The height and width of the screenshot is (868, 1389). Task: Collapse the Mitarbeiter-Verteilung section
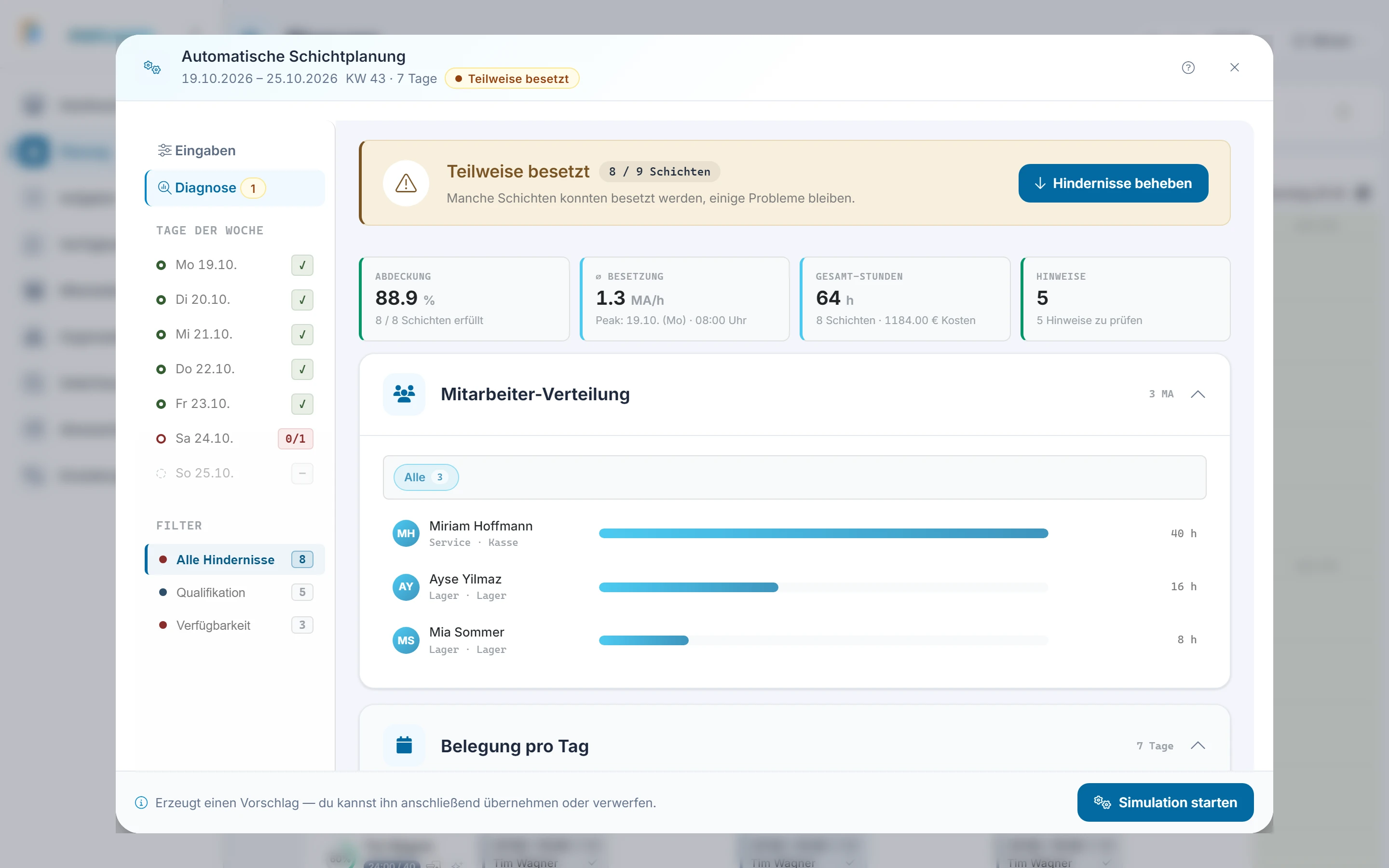[x=1198, y=394]
